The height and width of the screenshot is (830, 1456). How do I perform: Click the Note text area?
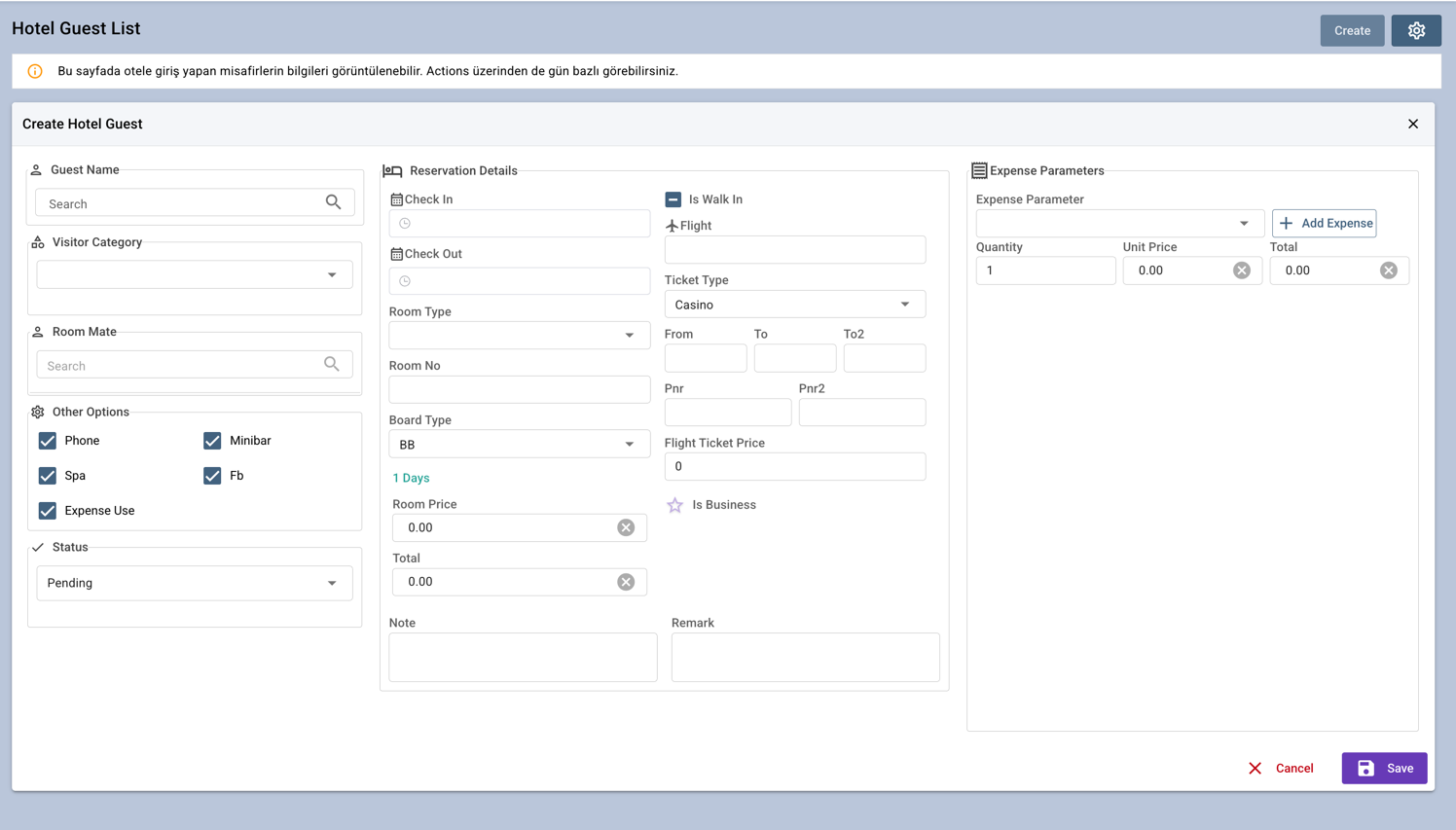pyautogui.click(x=523, y=657)
